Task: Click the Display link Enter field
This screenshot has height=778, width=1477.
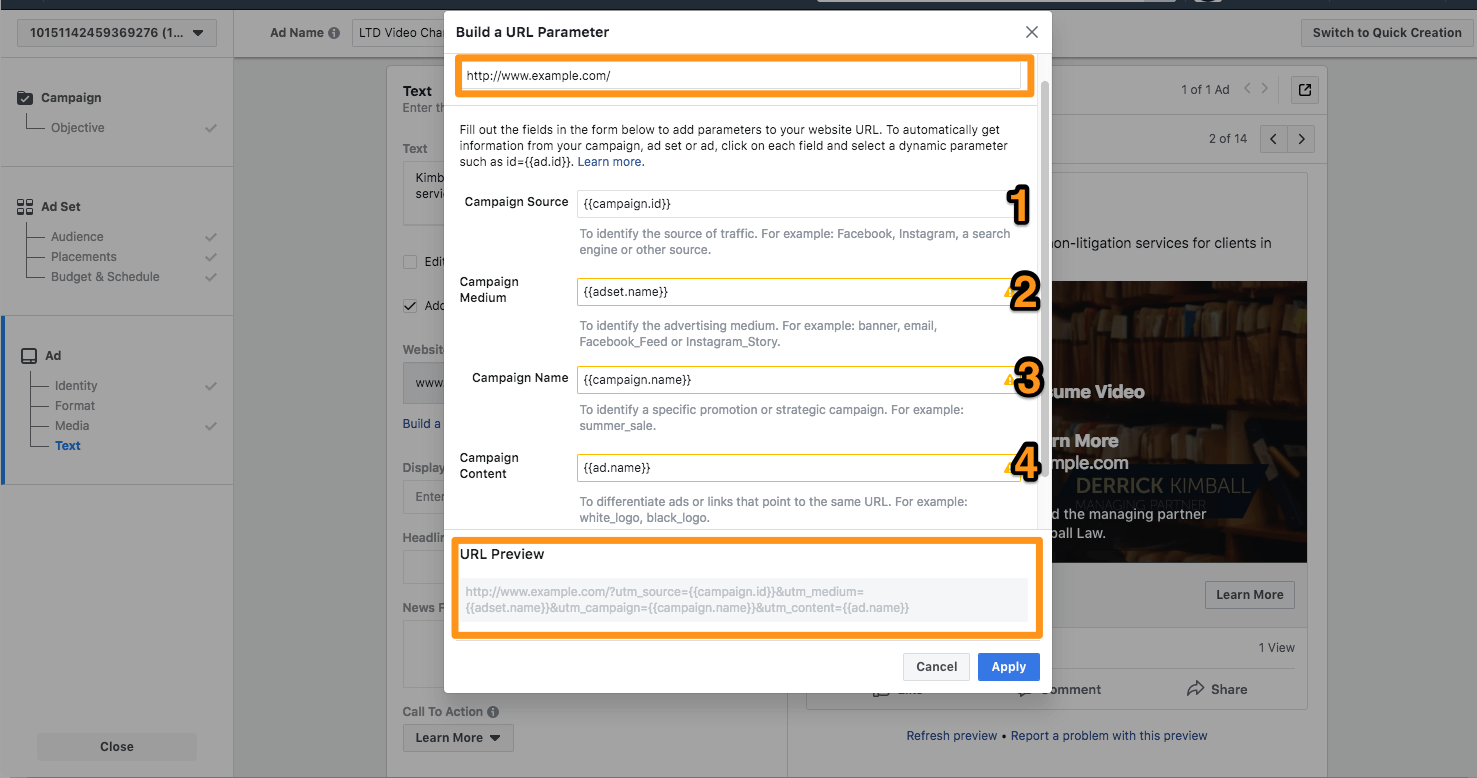Action: coord(423,497)
